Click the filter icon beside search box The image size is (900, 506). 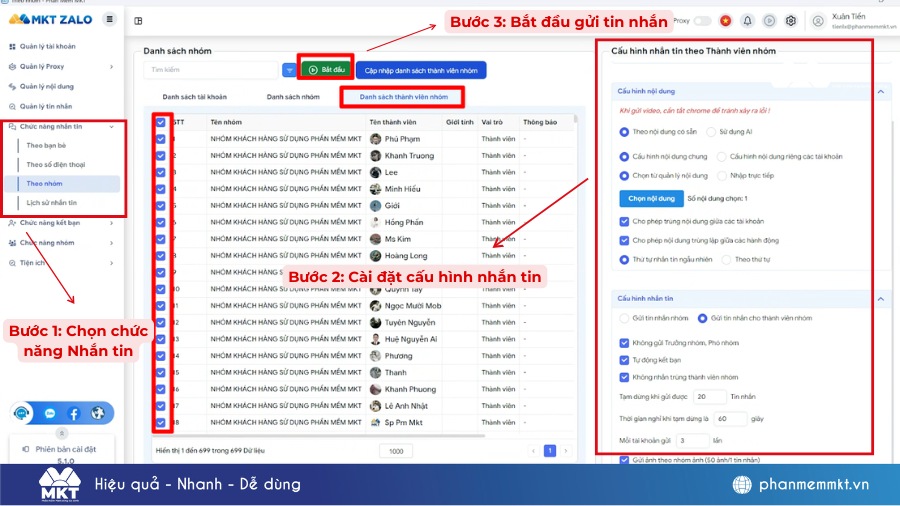point(289,70)
